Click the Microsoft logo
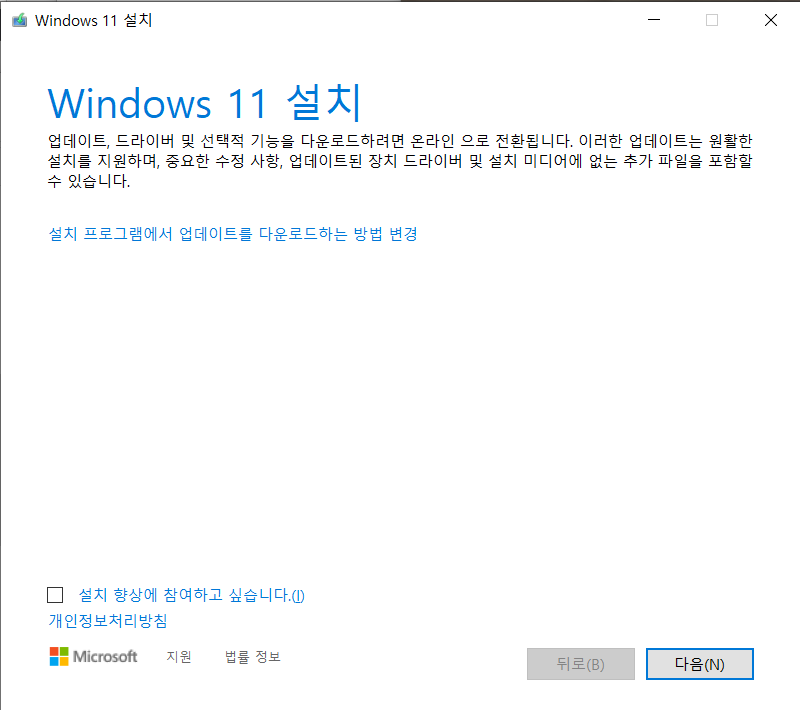The width and height of the screenshot is (800, 710). [x=93, y=656]
